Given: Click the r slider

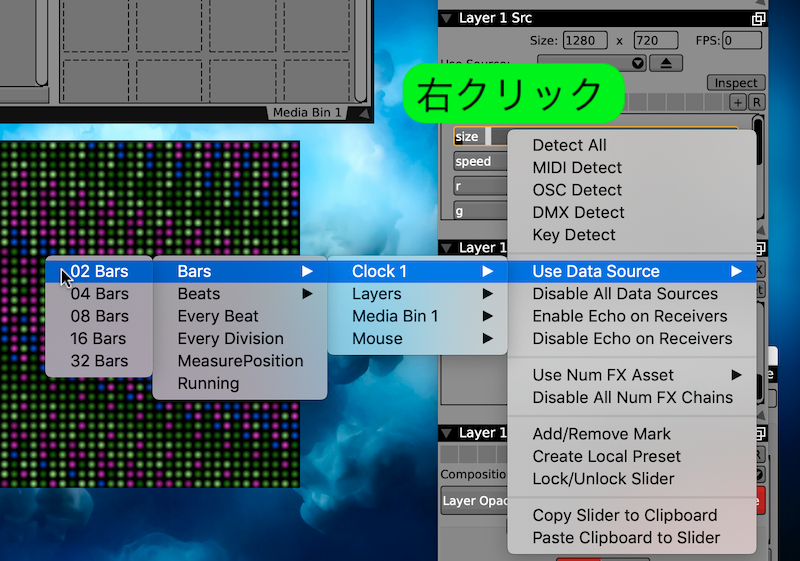Looking at the screenshot, I should [x=480, y=186].
